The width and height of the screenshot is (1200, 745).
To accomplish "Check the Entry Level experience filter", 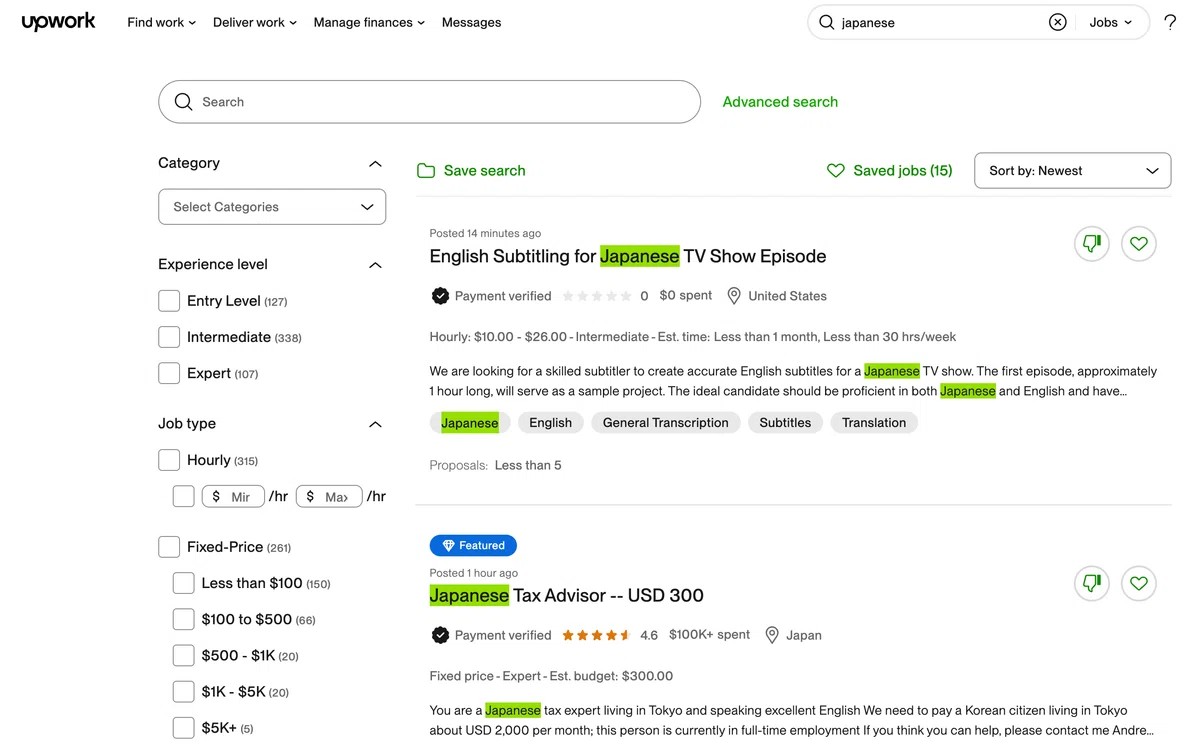I will coord(169,301).
